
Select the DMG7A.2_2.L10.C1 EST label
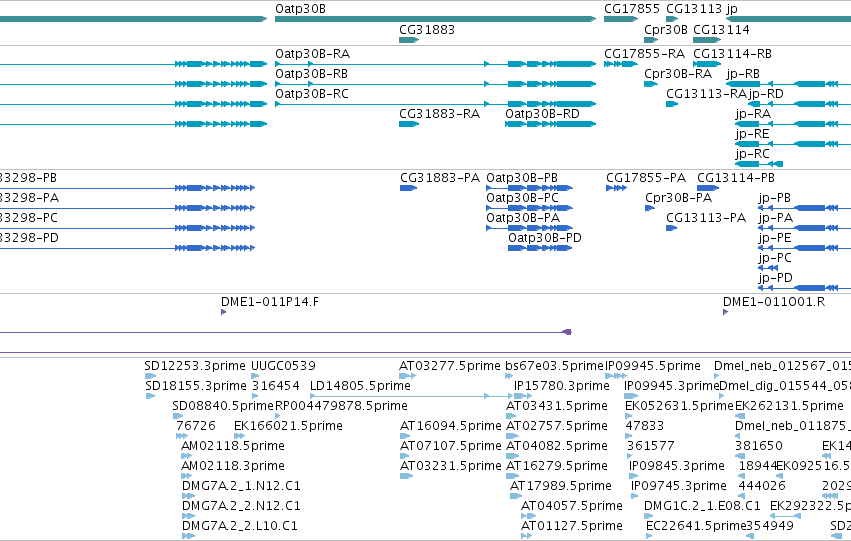click(x=240, y=527)
